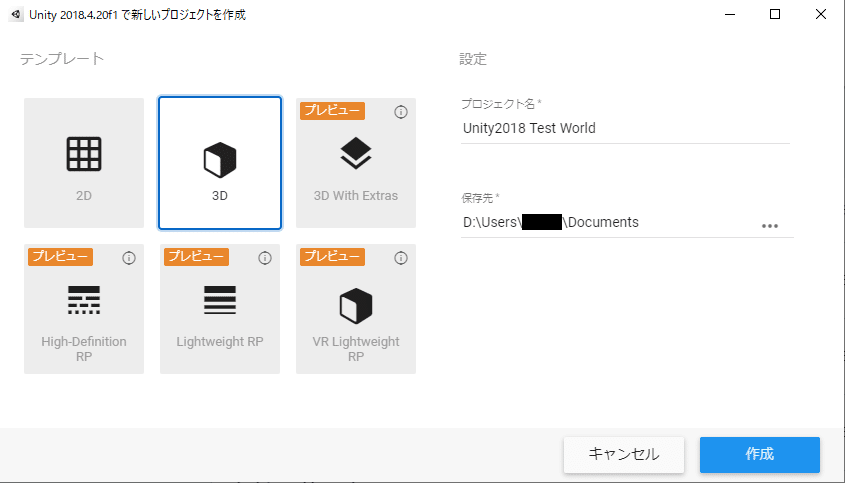Click the プロジェクト名 label
This screenshot has width=845, height=483.
click(501, 104)
